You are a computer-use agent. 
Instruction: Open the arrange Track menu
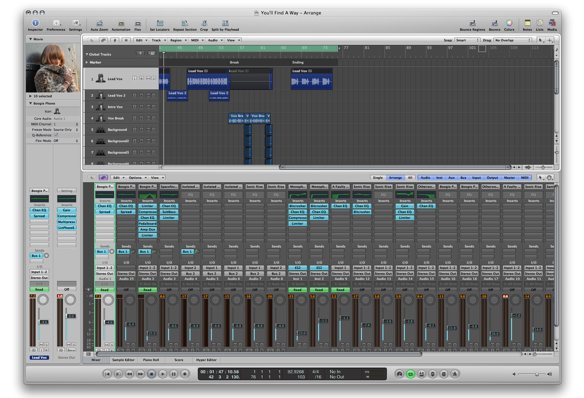pos(158,40)
